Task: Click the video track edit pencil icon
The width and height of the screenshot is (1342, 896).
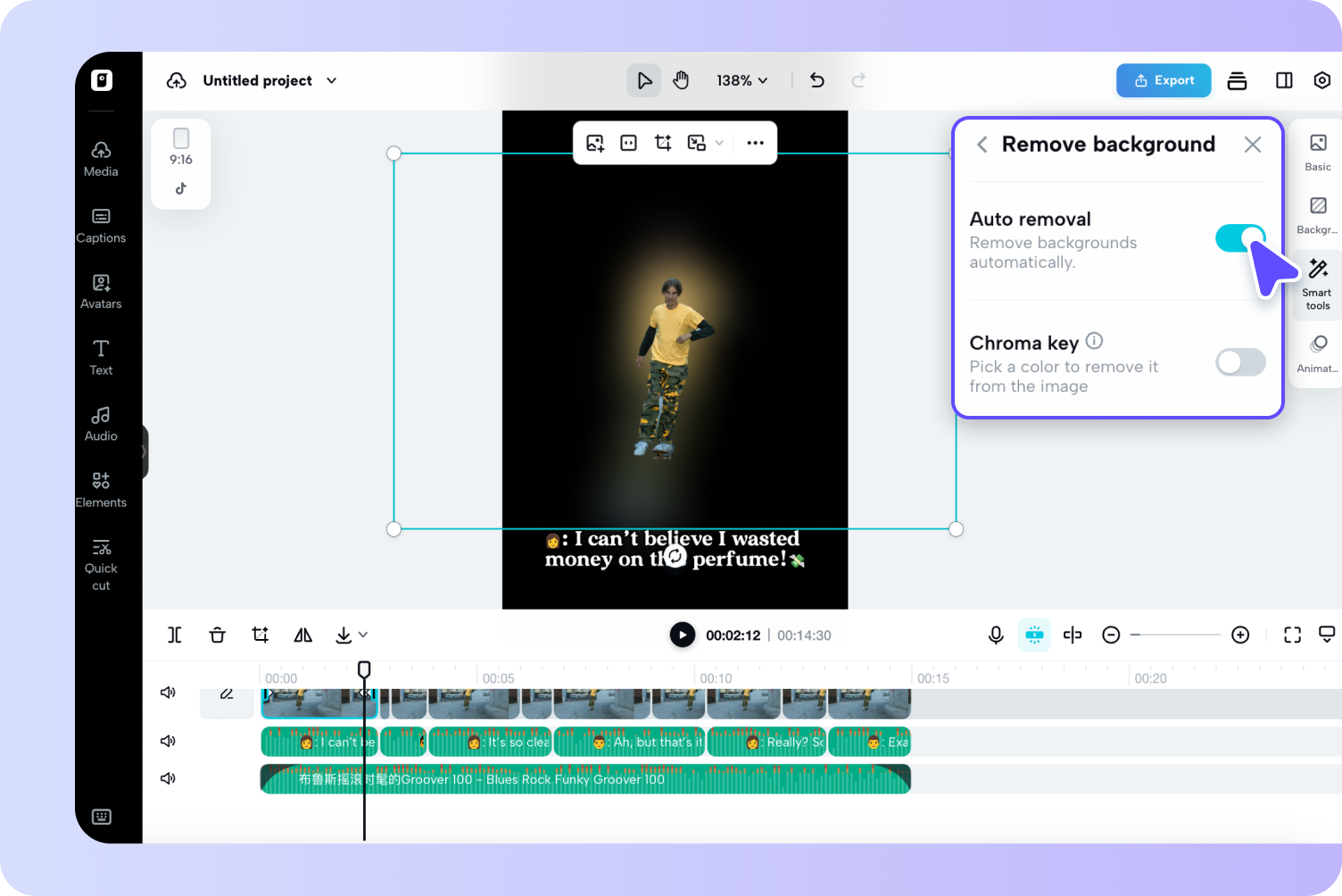Action: [227, 693]
